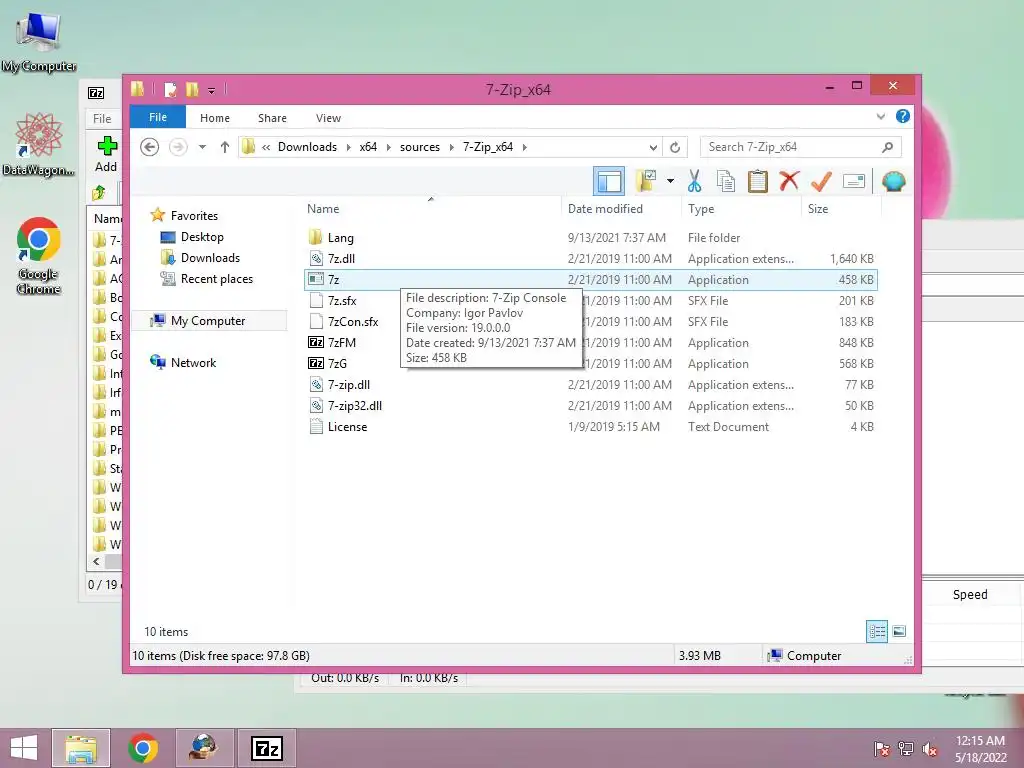Click the quick access New folder icon
The width and height of the screenshot is (1024, 768).
192,89
